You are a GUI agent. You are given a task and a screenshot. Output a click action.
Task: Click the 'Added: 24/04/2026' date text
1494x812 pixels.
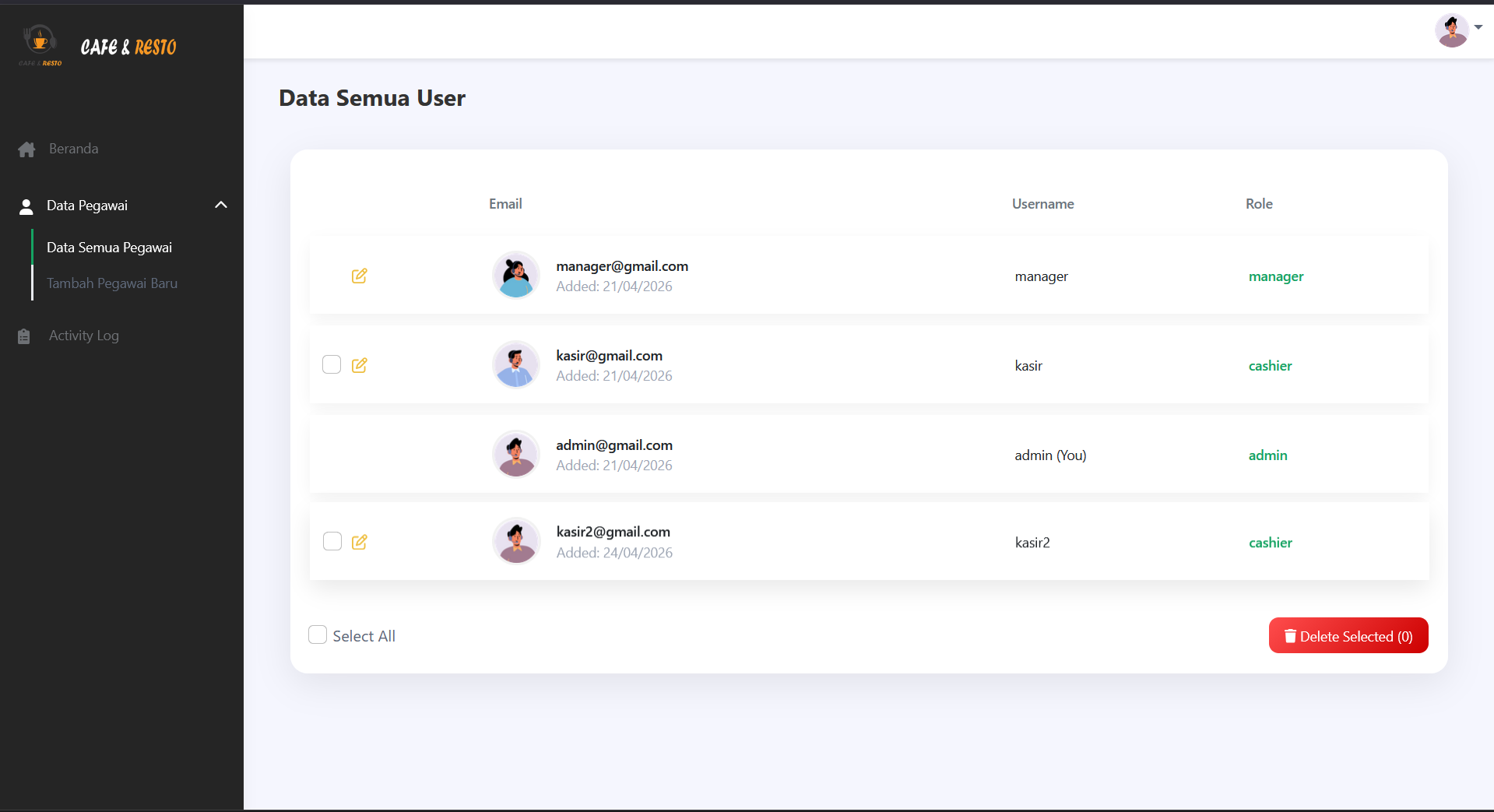(x=614, y=553)
